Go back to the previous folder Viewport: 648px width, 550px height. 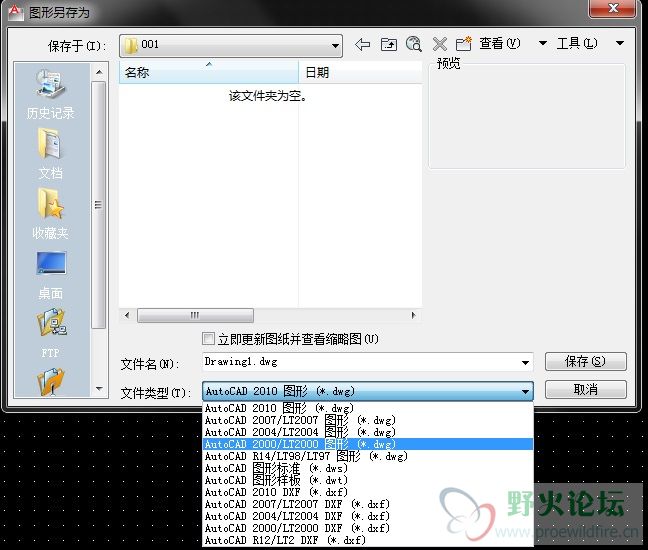tap(362, 44)
